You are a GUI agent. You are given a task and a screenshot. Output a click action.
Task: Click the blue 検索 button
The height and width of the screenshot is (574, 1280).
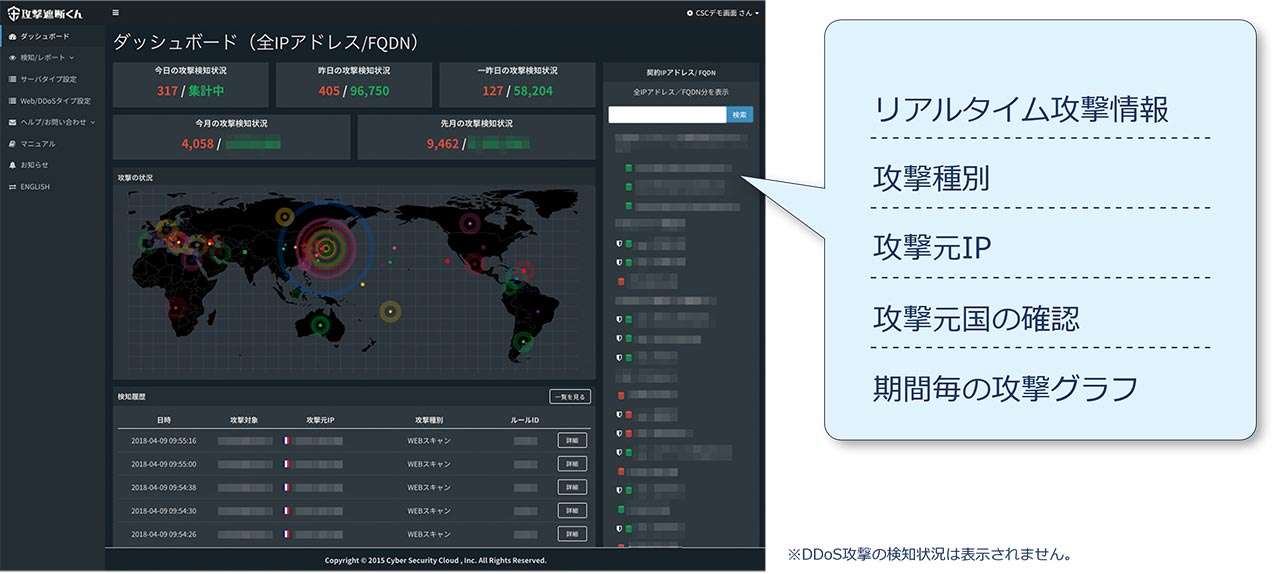point(739,115)
